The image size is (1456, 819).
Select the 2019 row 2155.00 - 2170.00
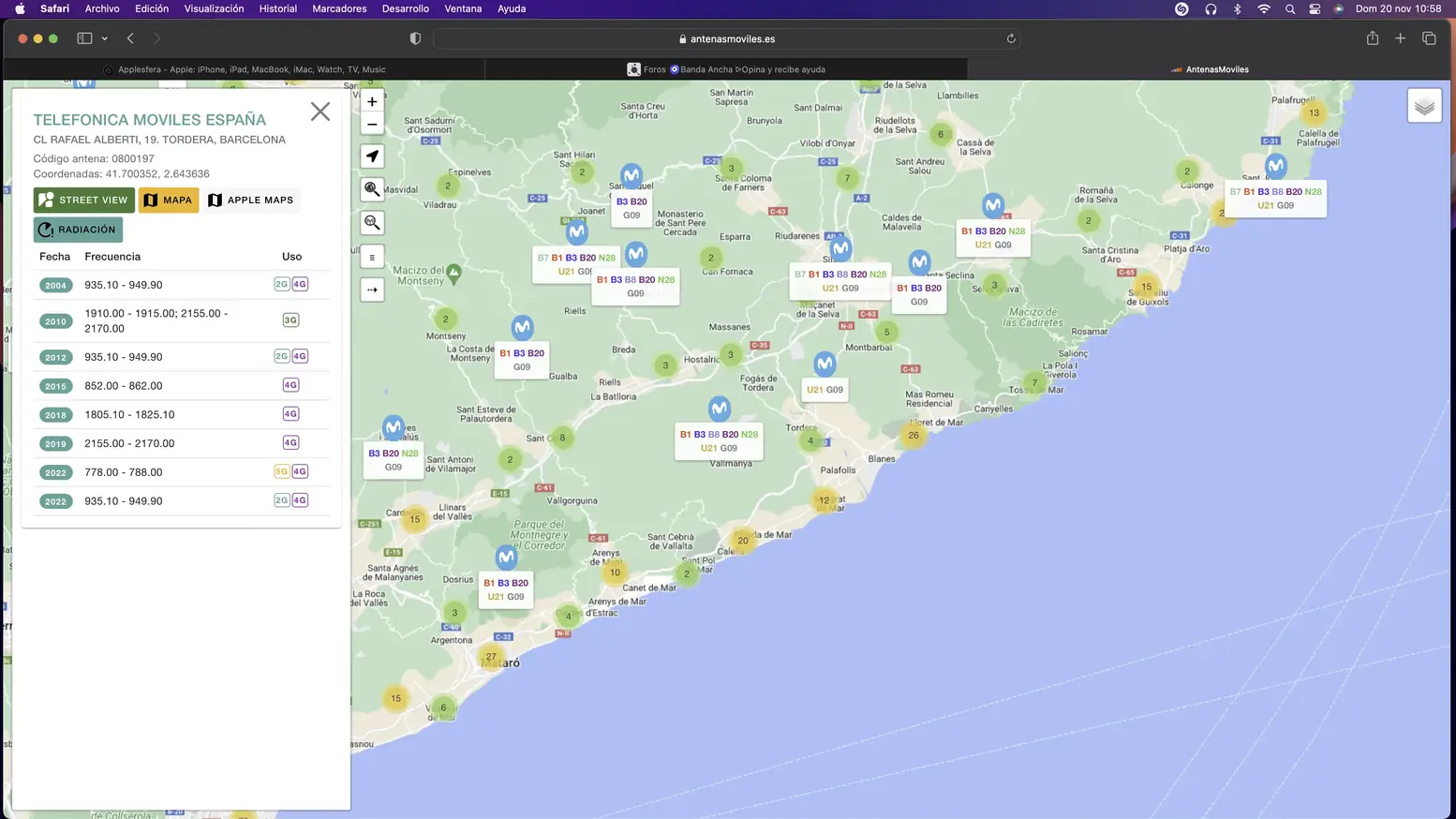181,443
